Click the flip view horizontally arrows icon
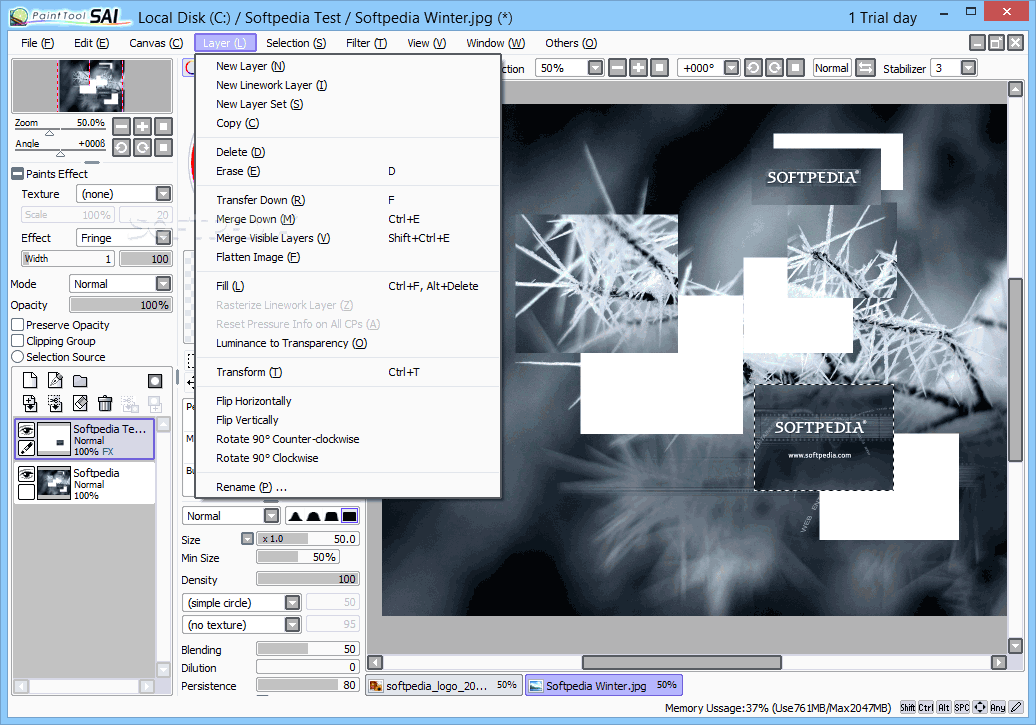Viewport: 1036px width, 725px height. click(x=865, y=68)
